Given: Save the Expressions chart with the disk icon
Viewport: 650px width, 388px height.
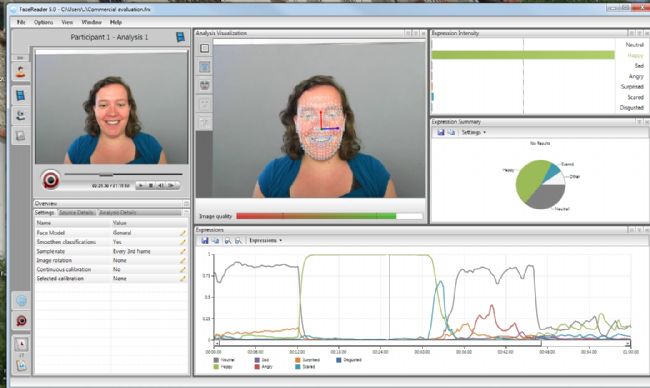Looking at the screenshot, I should [x=204, y=240].
